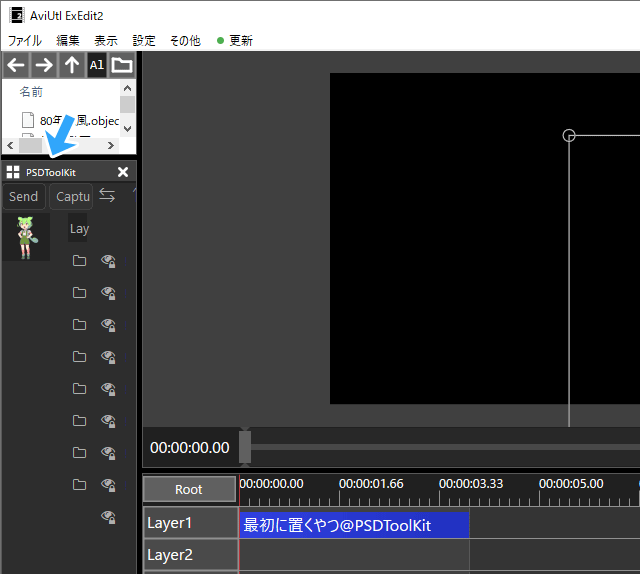Close the PSDToolKit panel
640x574 pixels.
pyautogui.click(x=123, y=172)
